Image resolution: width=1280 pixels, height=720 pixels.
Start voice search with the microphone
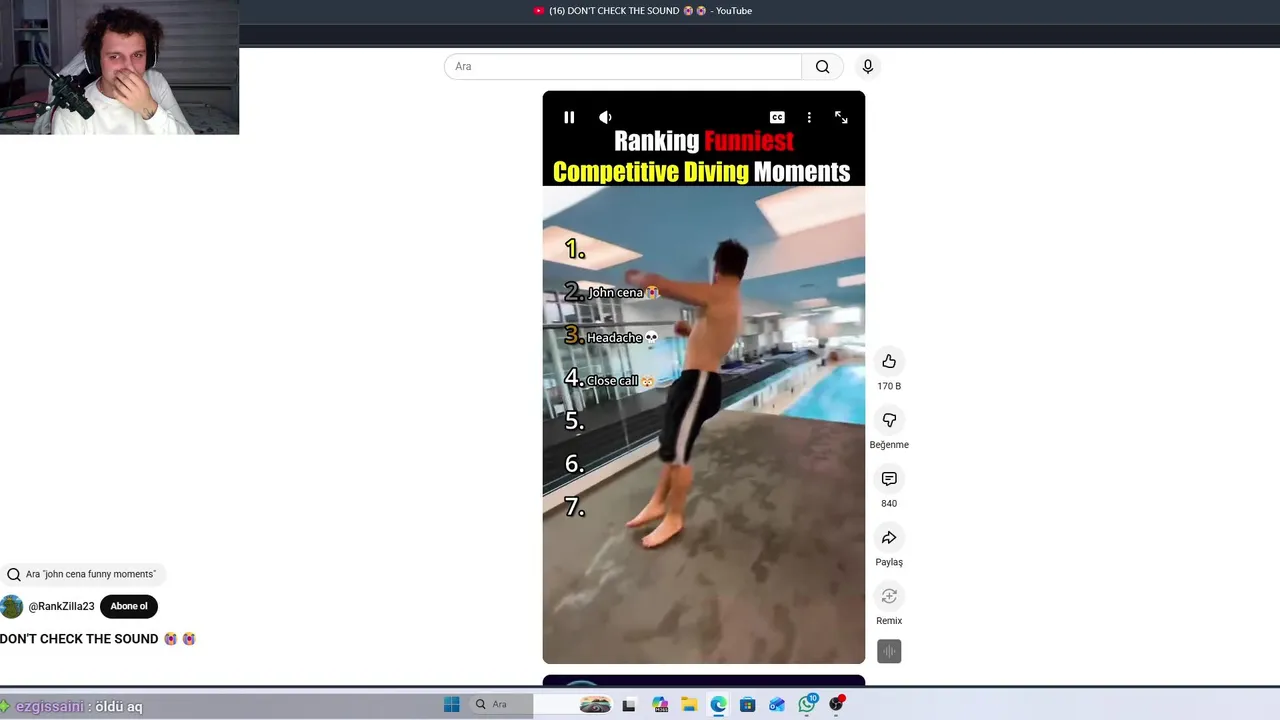(868, 66)
